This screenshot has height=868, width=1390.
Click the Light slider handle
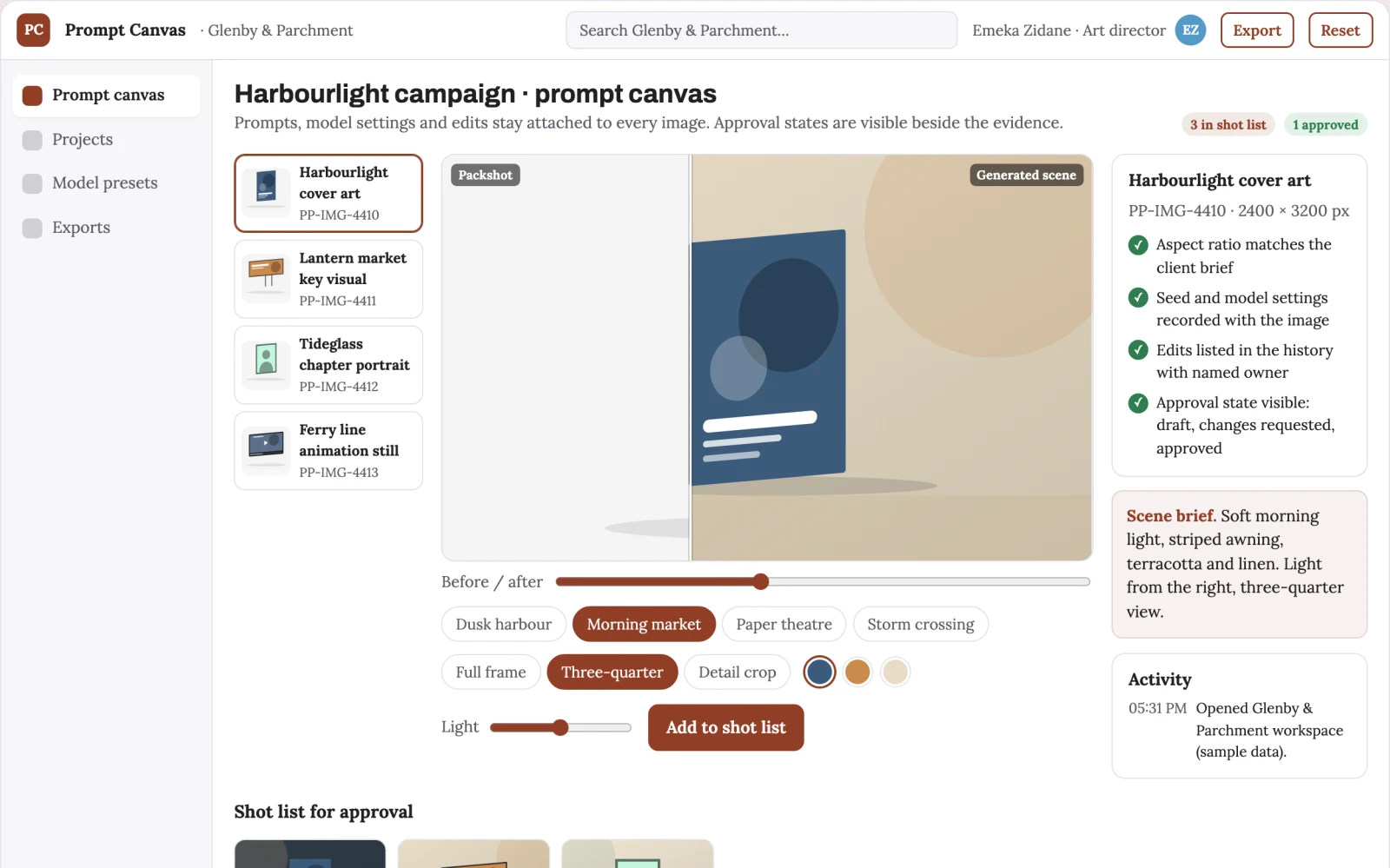[x=560, y=727]
